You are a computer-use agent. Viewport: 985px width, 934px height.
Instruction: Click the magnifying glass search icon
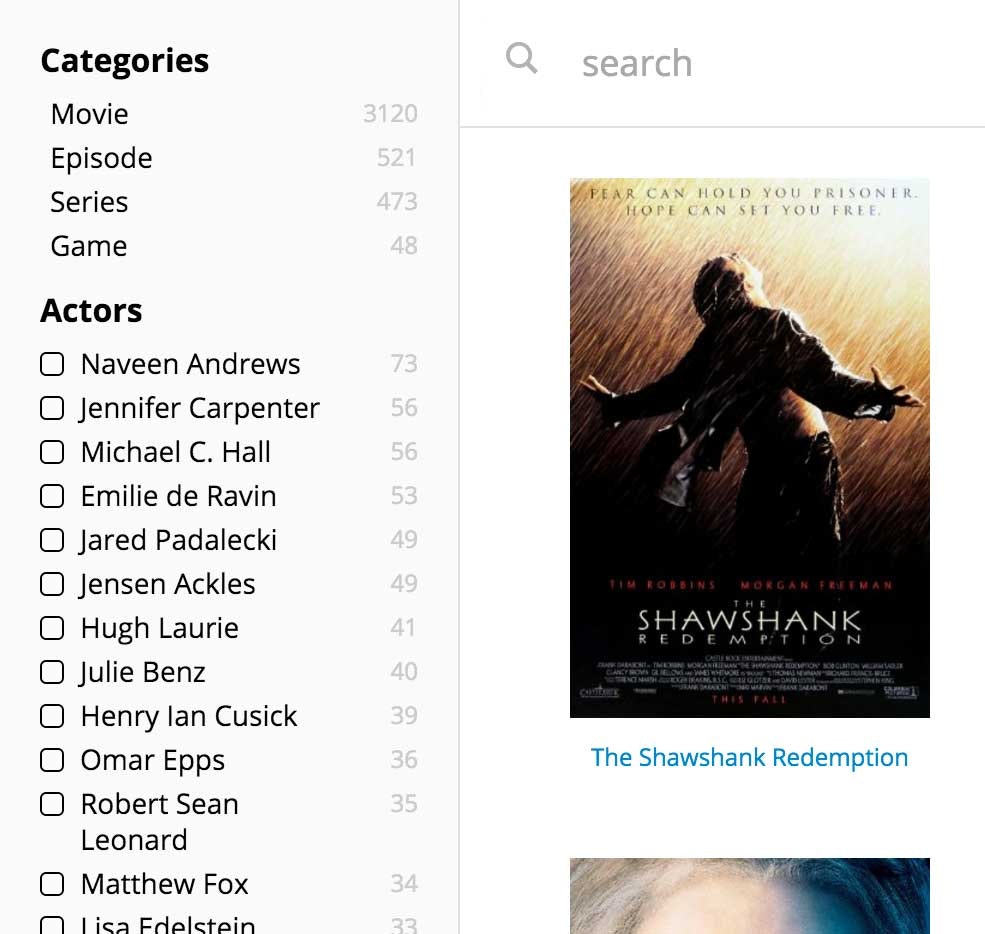(x=521, y=58)
